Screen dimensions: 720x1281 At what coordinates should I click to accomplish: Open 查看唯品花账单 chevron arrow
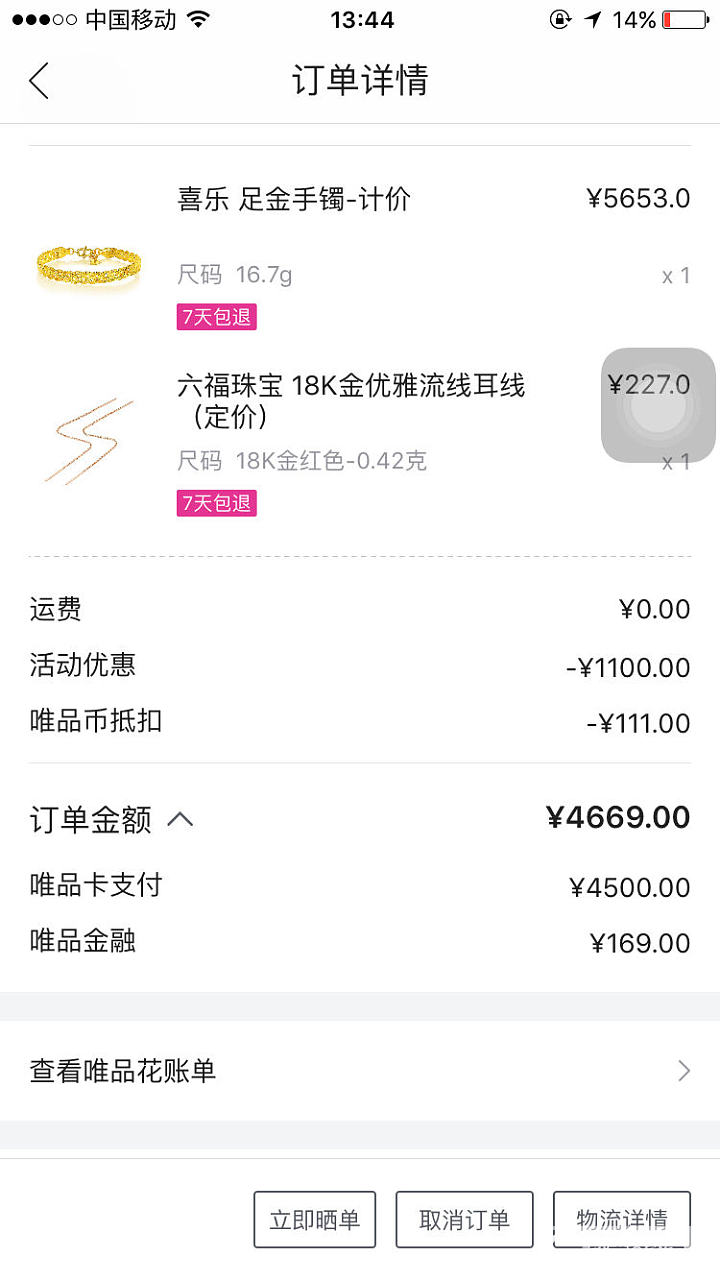click(684, 1071)
